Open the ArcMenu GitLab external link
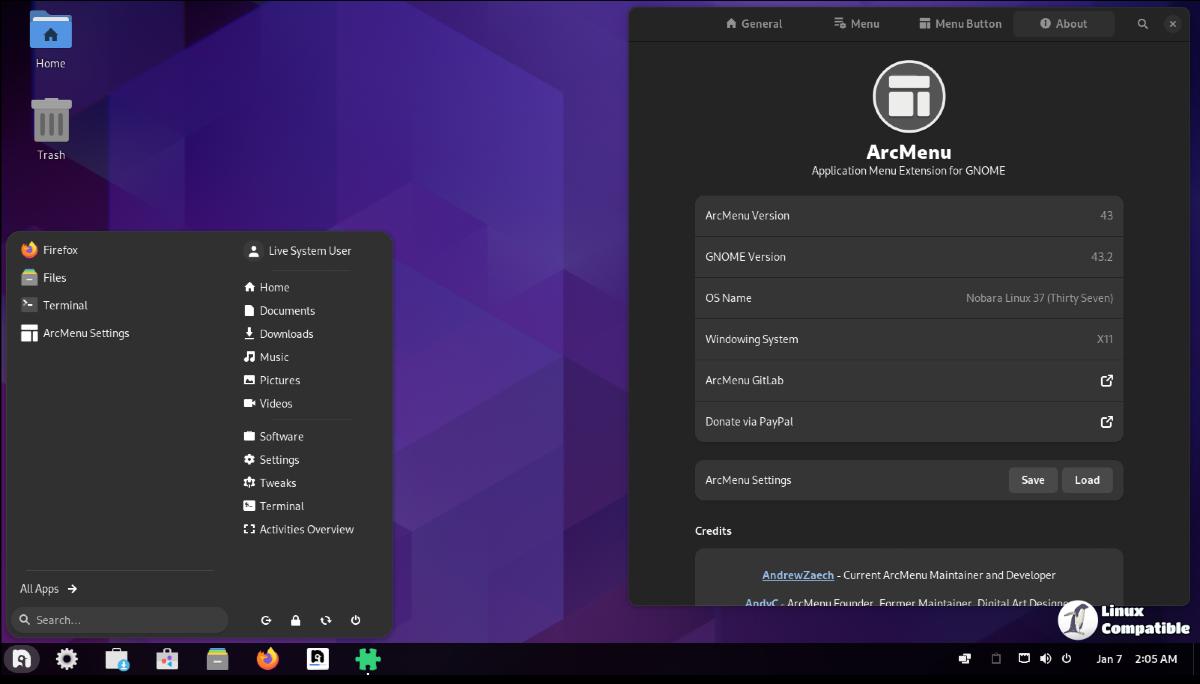 [1106, 381]
